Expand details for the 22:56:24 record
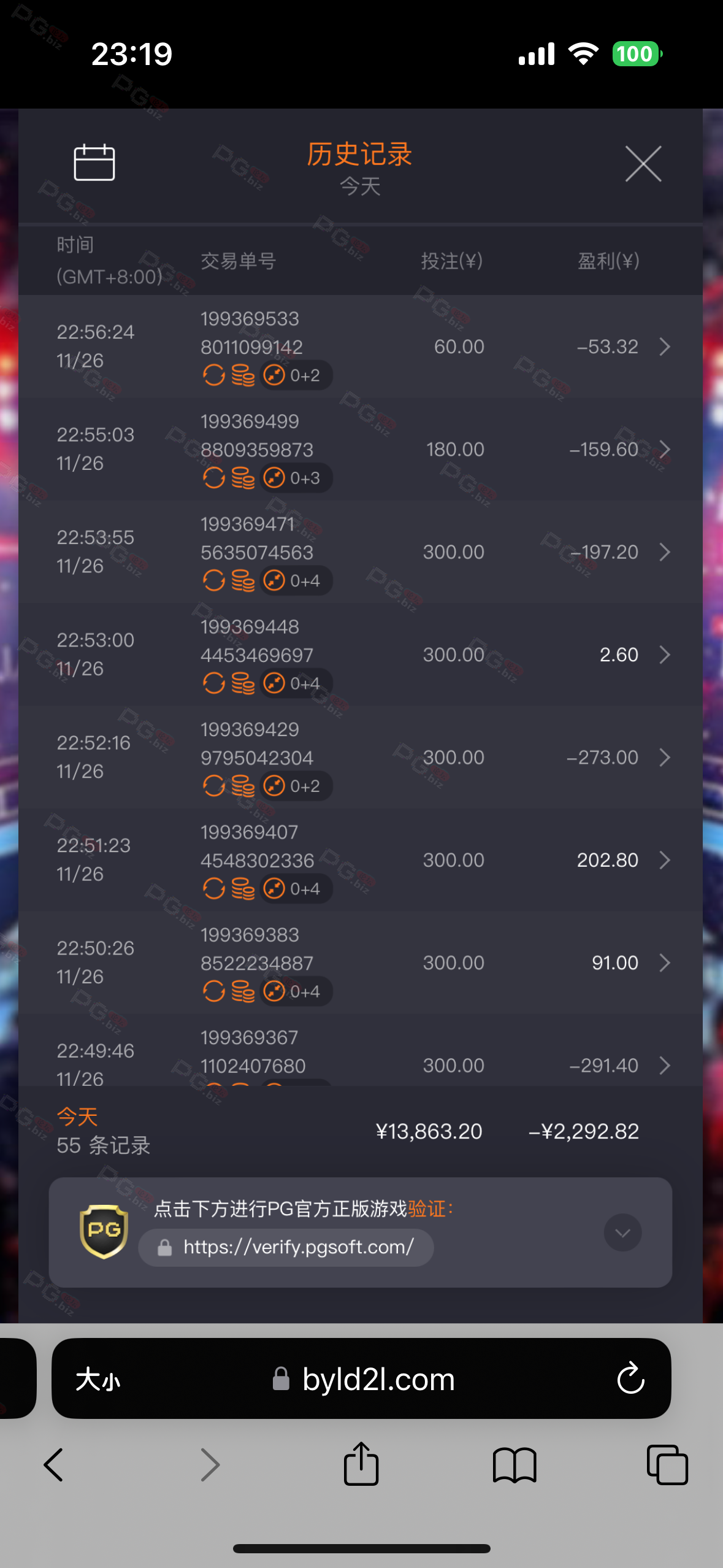Screen dimensions: 723x1568 [x=665, y=347]
